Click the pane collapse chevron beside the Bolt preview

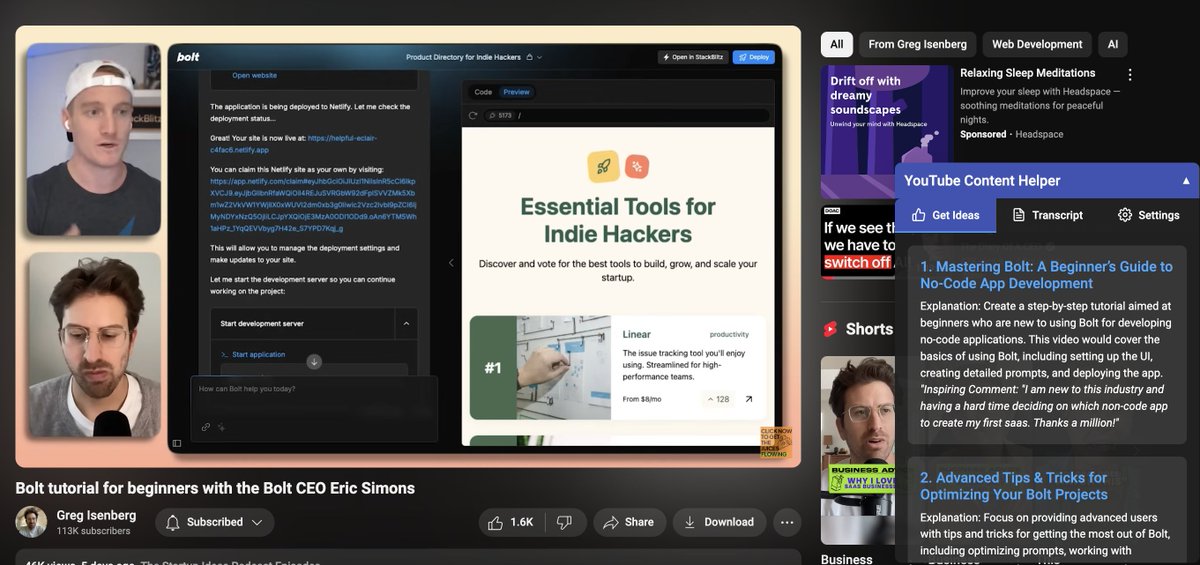pos(450,263)
